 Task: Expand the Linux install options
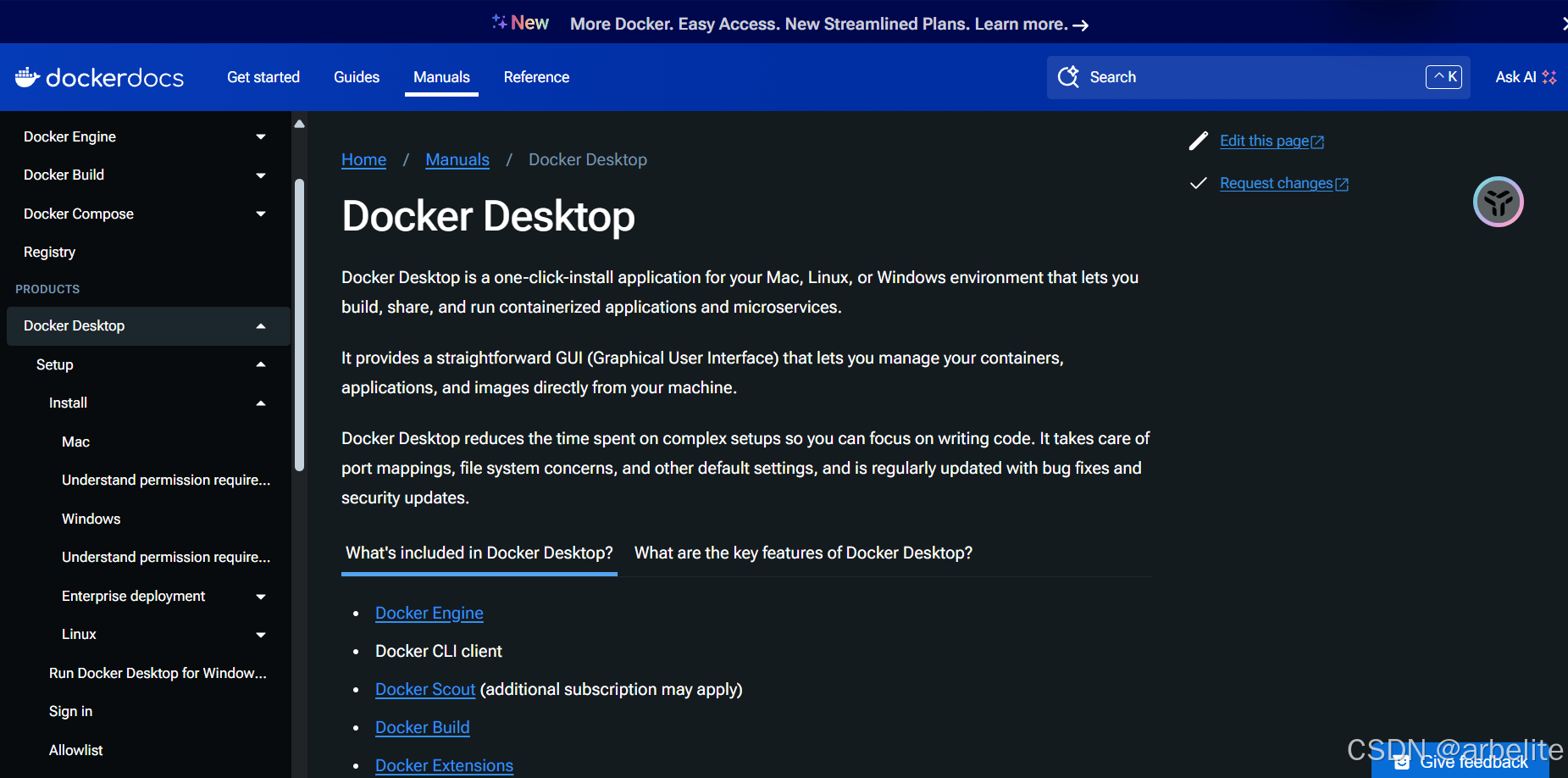(260, 634)
